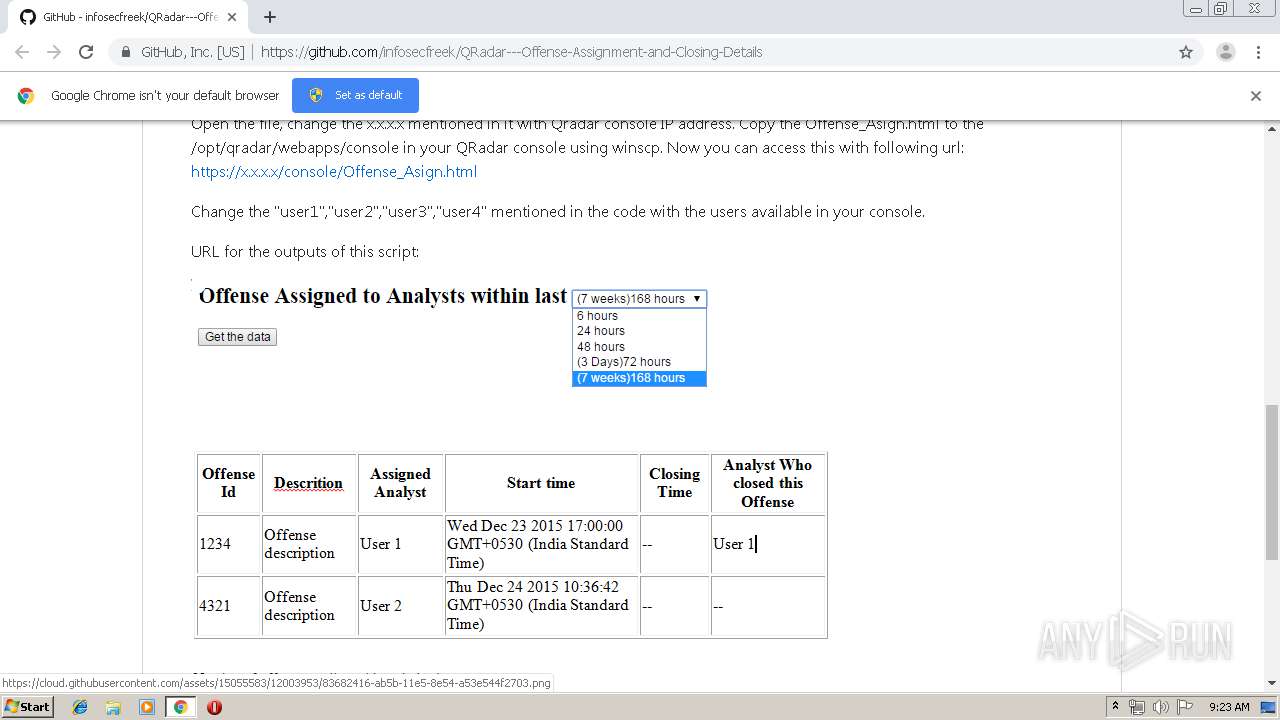Click the 'Offense Id' column header
Screen dimensions: 1280x720
tap(229, 483)
